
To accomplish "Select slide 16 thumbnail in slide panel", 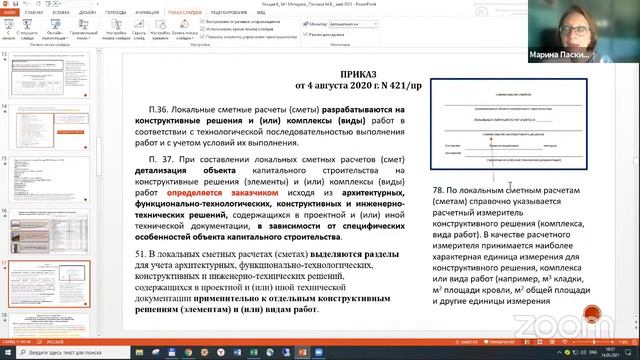I will tap(49, 232).
